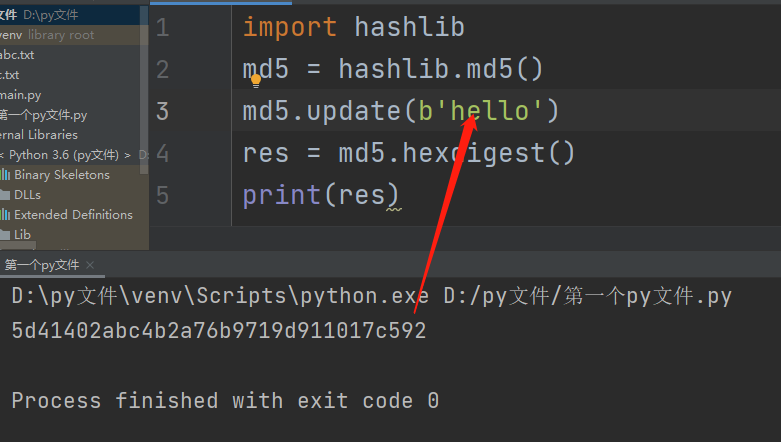Click line number 4 in the gutter
781x442 pixels.
tap(162, 153)
